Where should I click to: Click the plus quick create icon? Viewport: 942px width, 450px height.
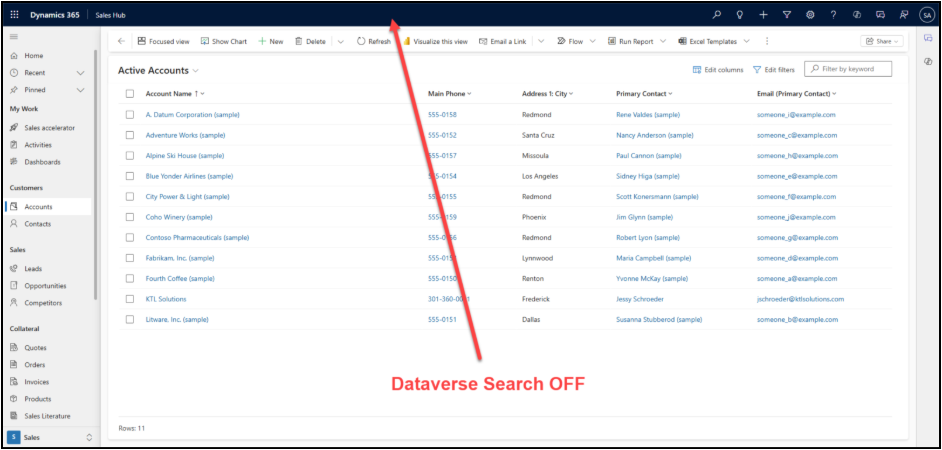[x=763, y=14]
